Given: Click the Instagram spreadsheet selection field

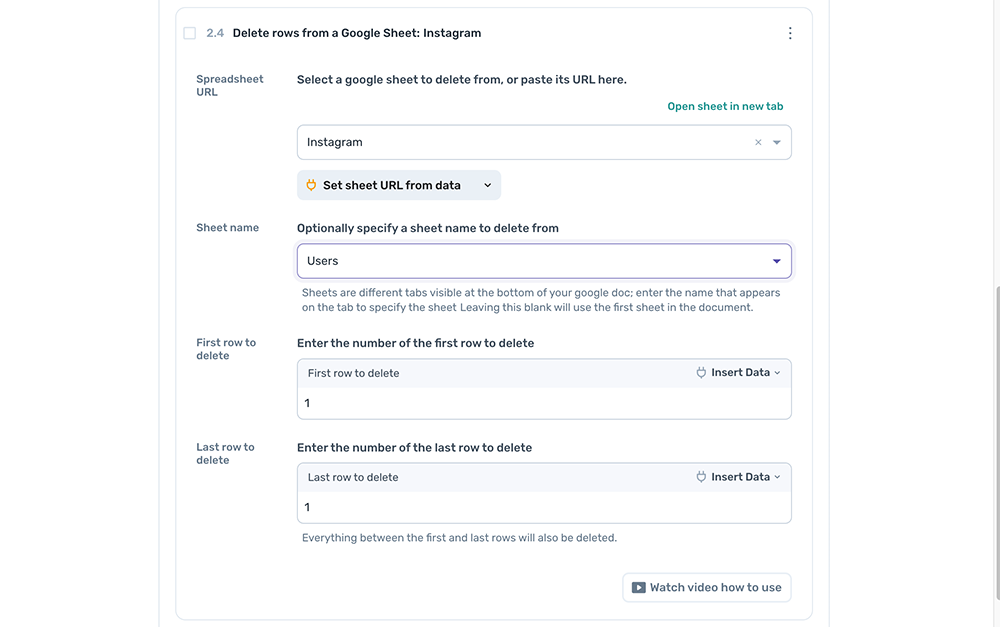Looking at the screenshot, I should 520,142.
